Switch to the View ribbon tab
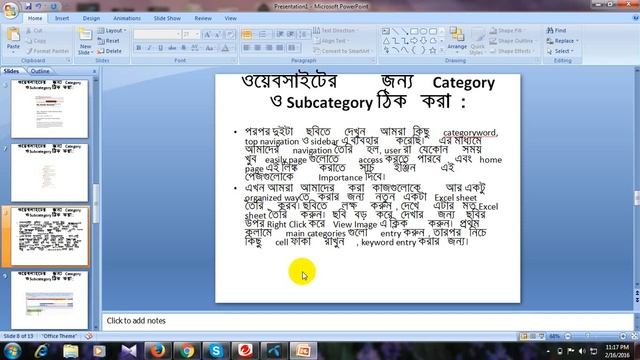640x360 pixels. (230, 18)
